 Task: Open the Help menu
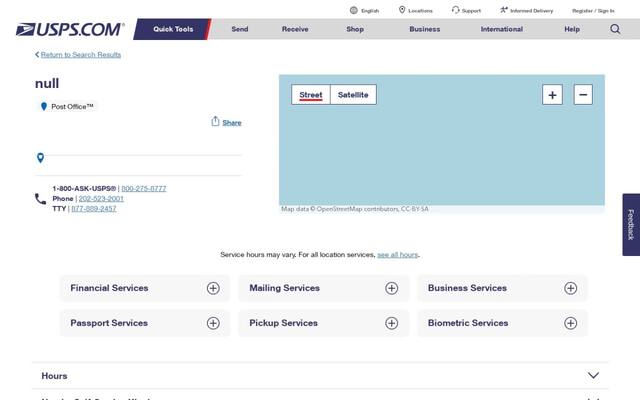click(x=572, y=29)
